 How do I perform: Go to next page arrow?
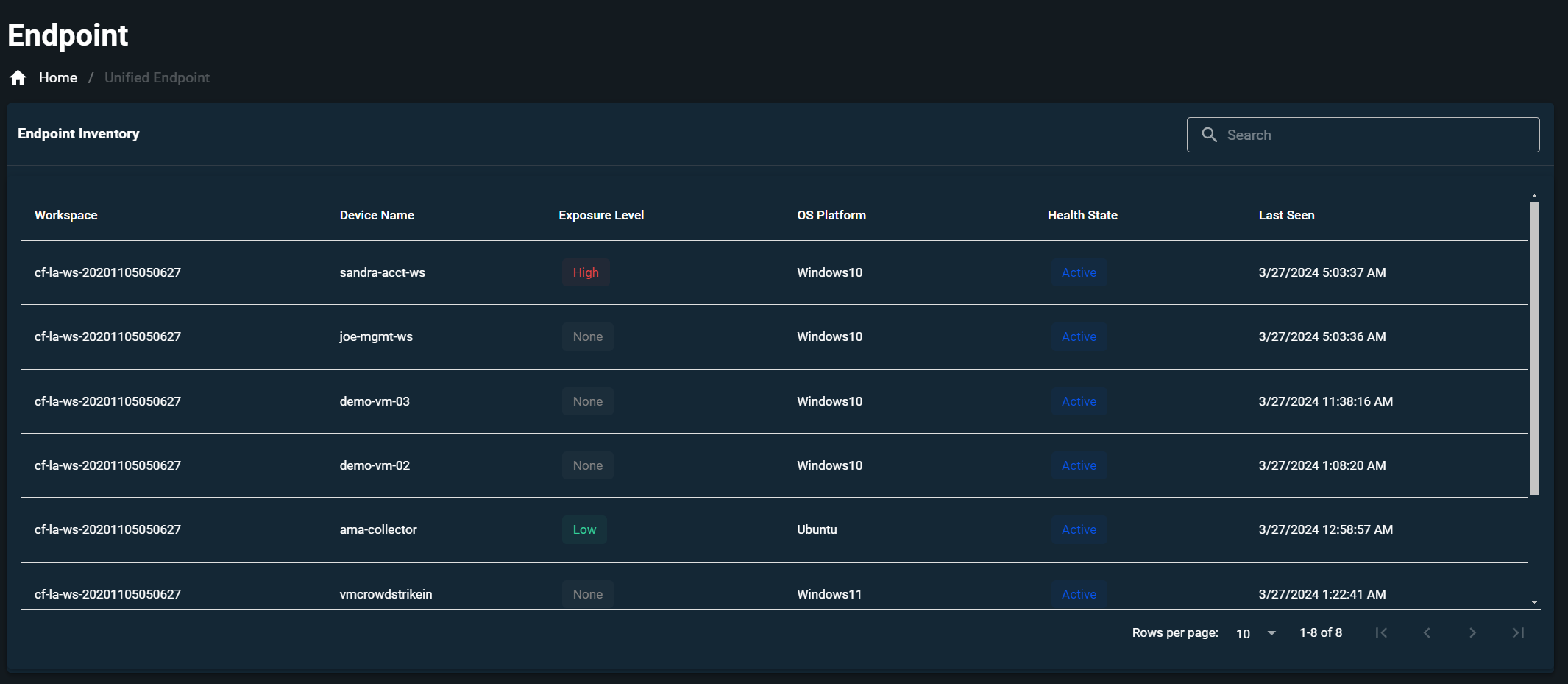coord(1472,633)
